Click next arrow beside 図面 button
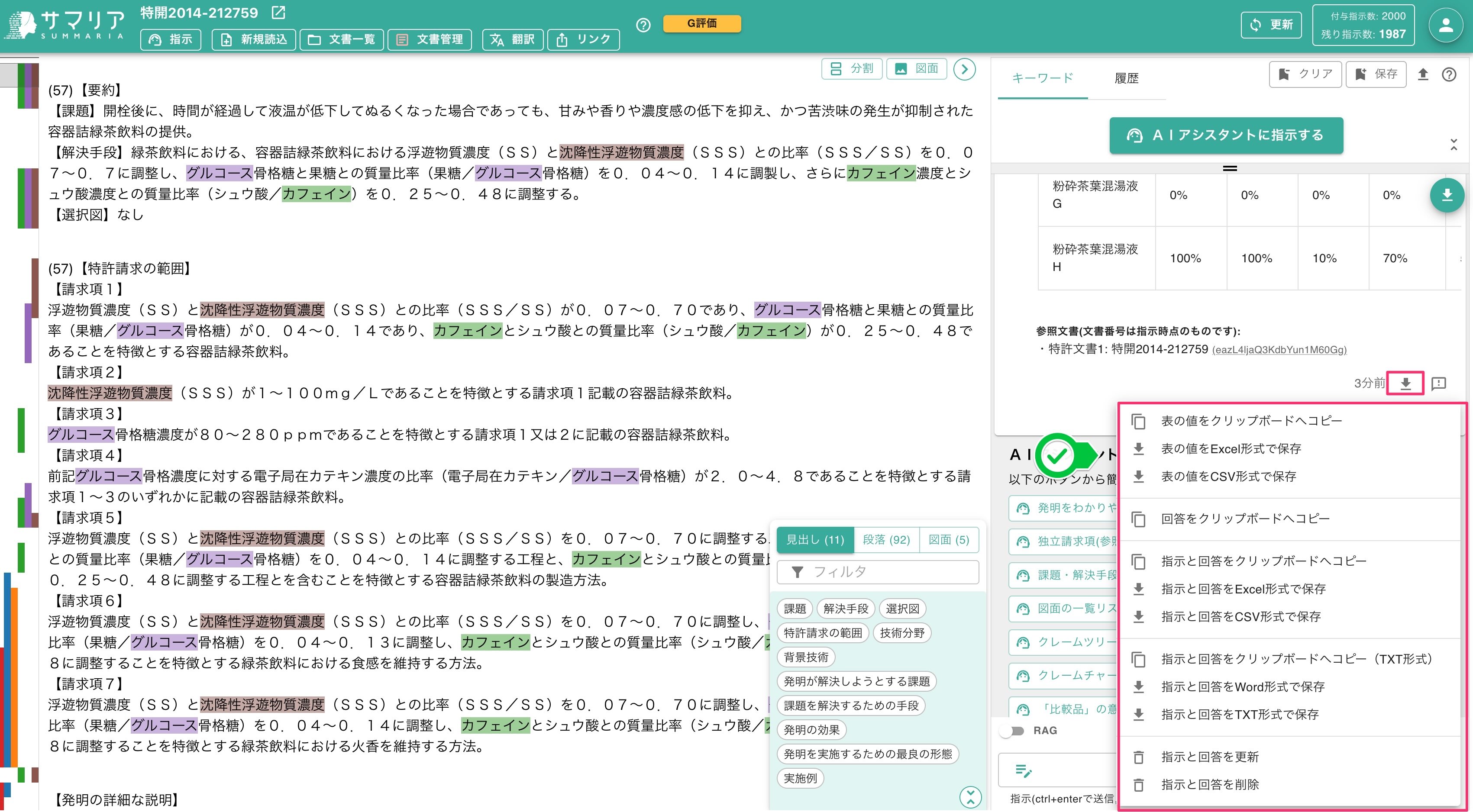 (x=965, y=69)
